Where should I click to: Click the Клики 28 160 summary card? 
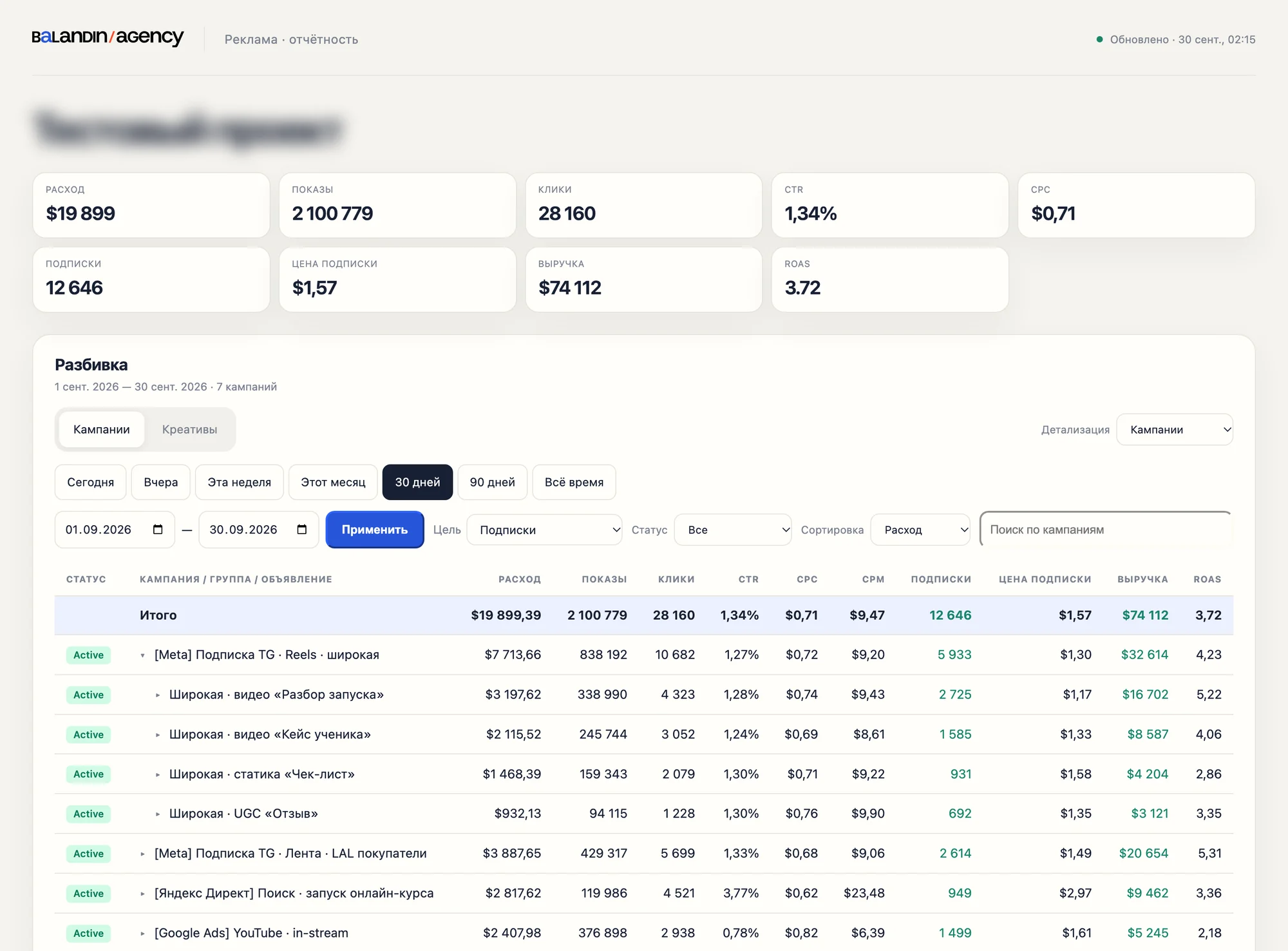click(x=644, y=206)
